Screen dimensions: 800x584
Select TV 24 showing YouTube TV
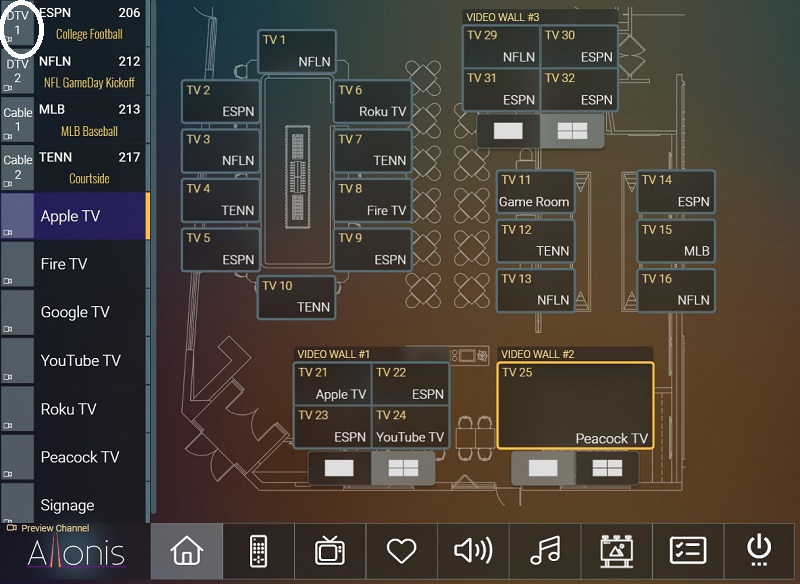pos(411,427)
